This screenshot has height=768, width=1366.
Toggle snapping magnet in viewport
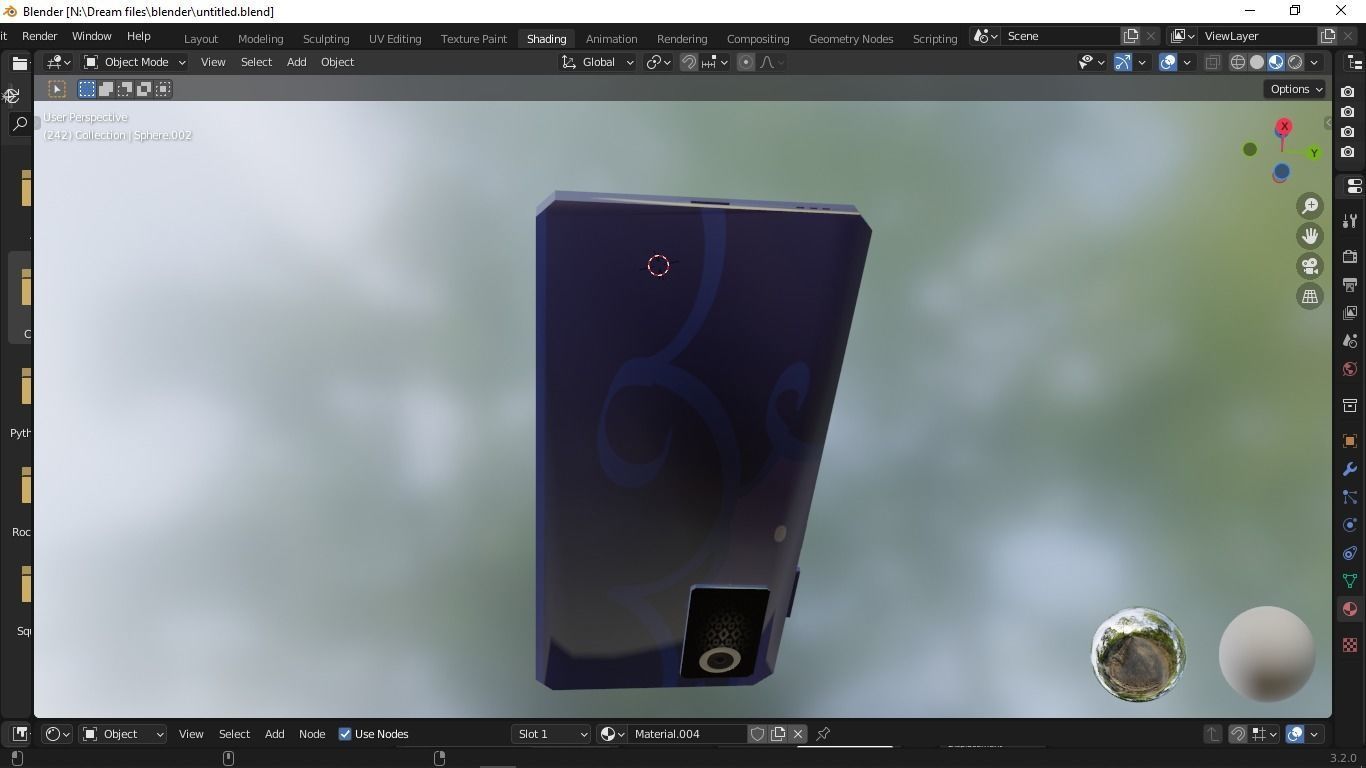click(689, 62)
